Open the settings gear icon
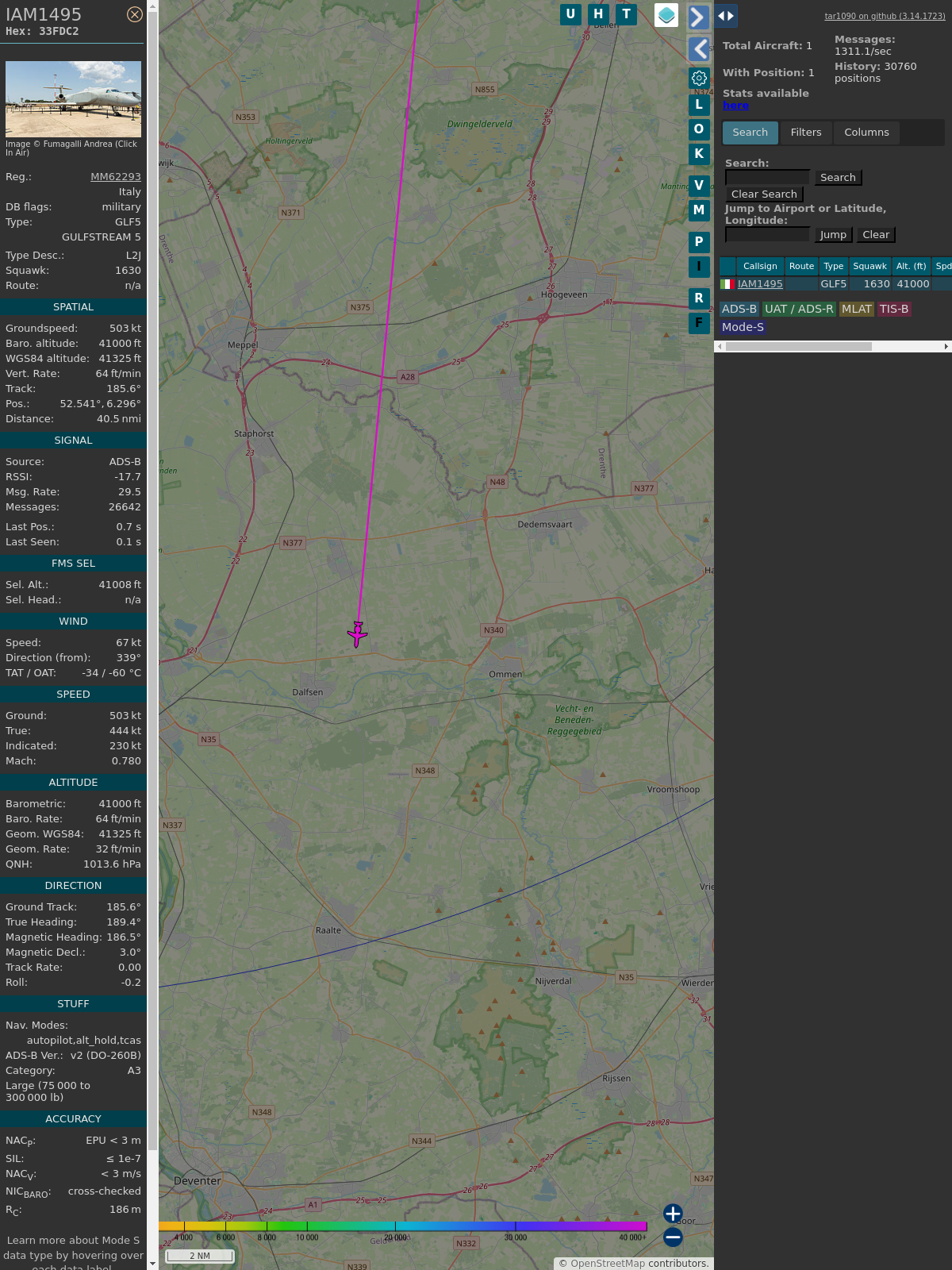 point(699,78)
